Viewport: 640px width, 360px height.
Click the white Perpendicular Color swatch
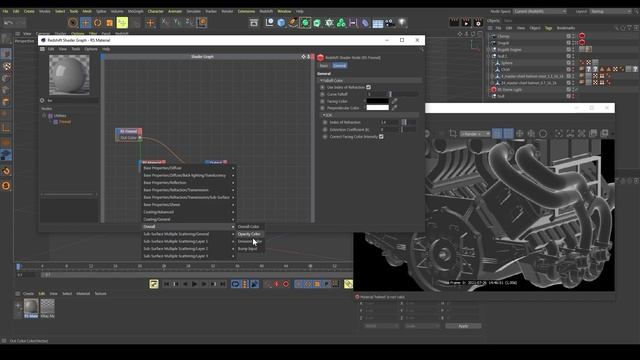tap(378, 108)
